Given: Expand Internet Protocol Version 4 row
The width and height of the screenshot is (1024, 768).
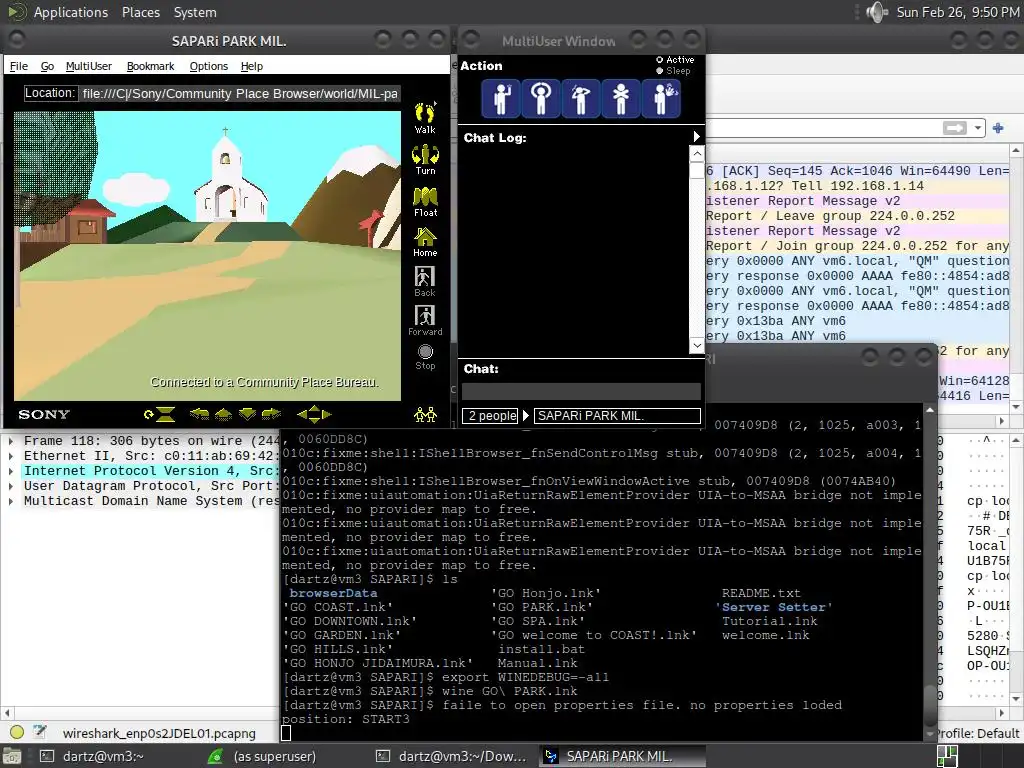Looking at the screenshot, I should (10, 471).
